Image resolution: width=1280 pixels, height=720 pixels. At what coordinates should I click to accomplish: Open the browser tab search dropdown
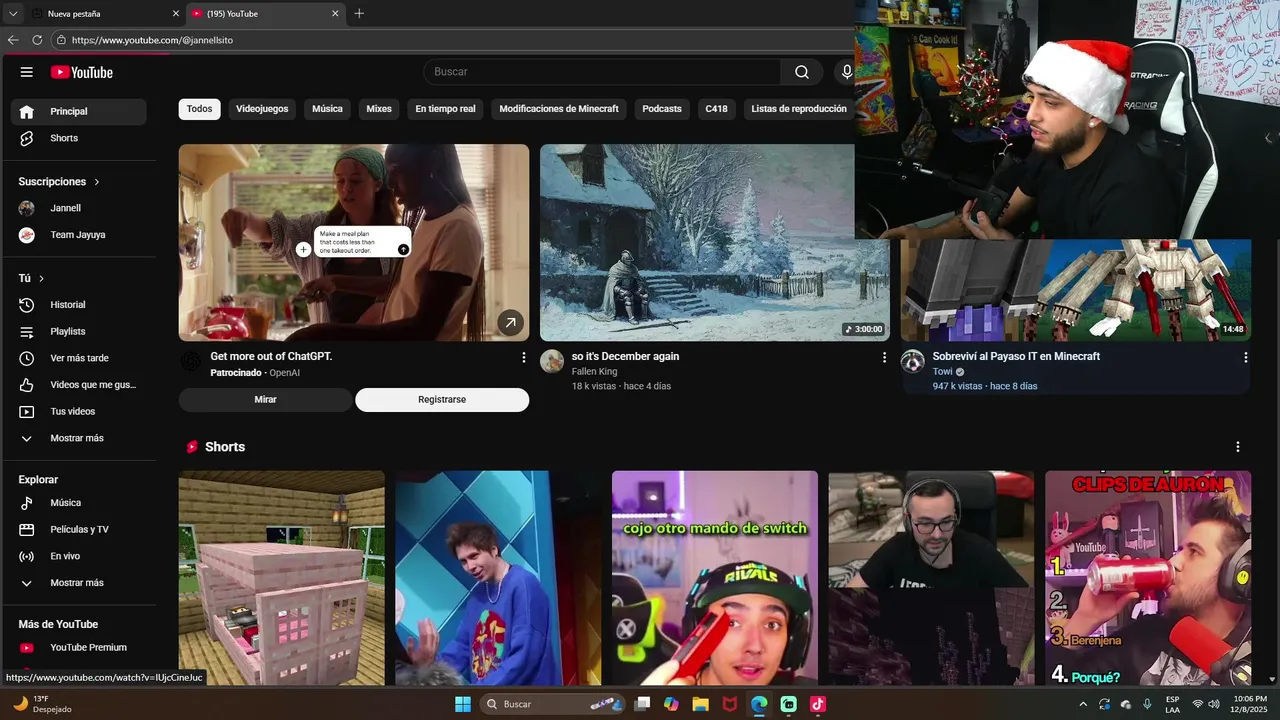coord(12,13)
